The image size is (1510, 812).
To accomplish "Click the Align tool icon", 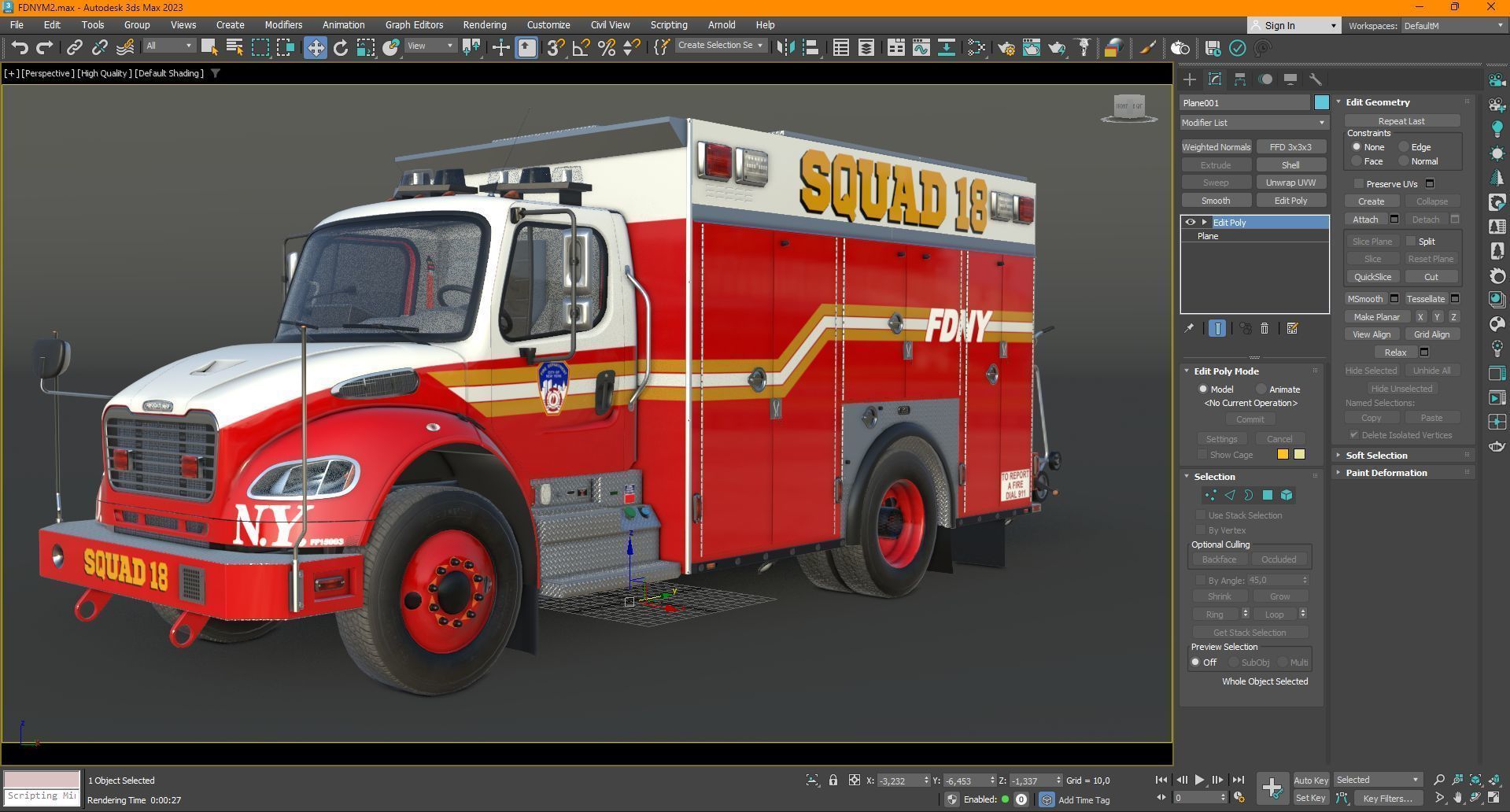I will pyautogui.click(x=810, y=47).
